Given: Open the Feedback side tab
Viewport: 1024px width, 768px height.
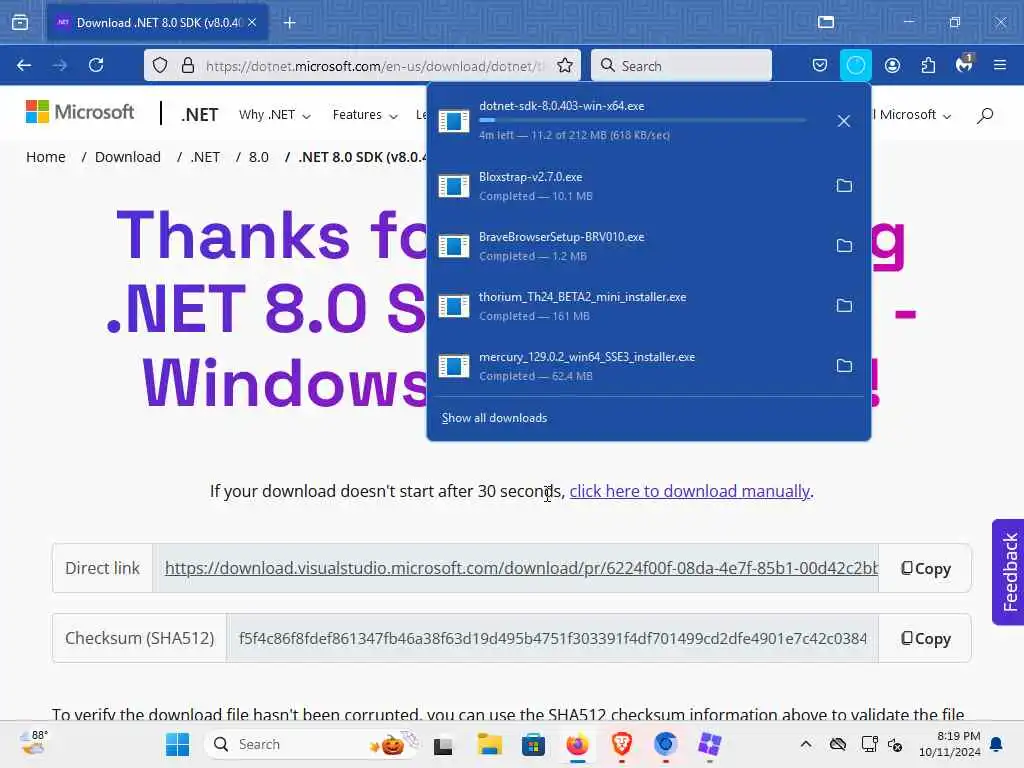Looking at the screenshot, I should tap(1008, 572).
